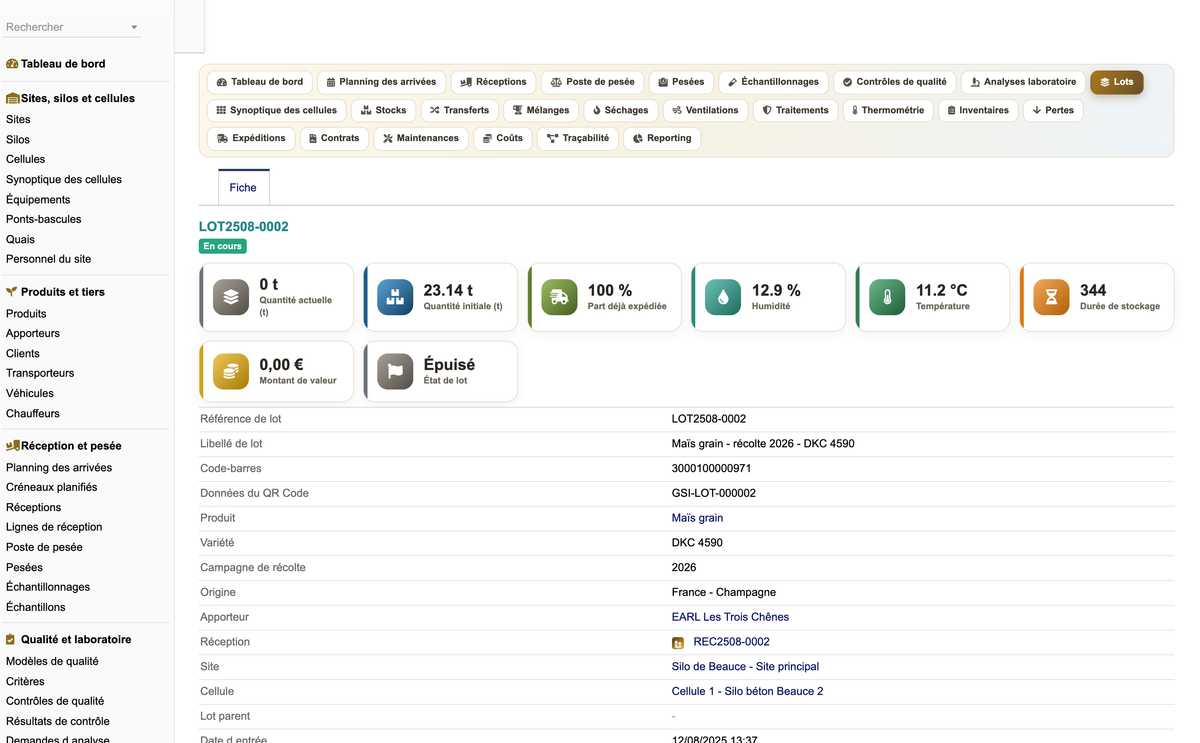The height and width of the screenshot is (743, 1200).
Task: Click QR code value GSI-LOT-000002
Action: click(x=714, y=493)
